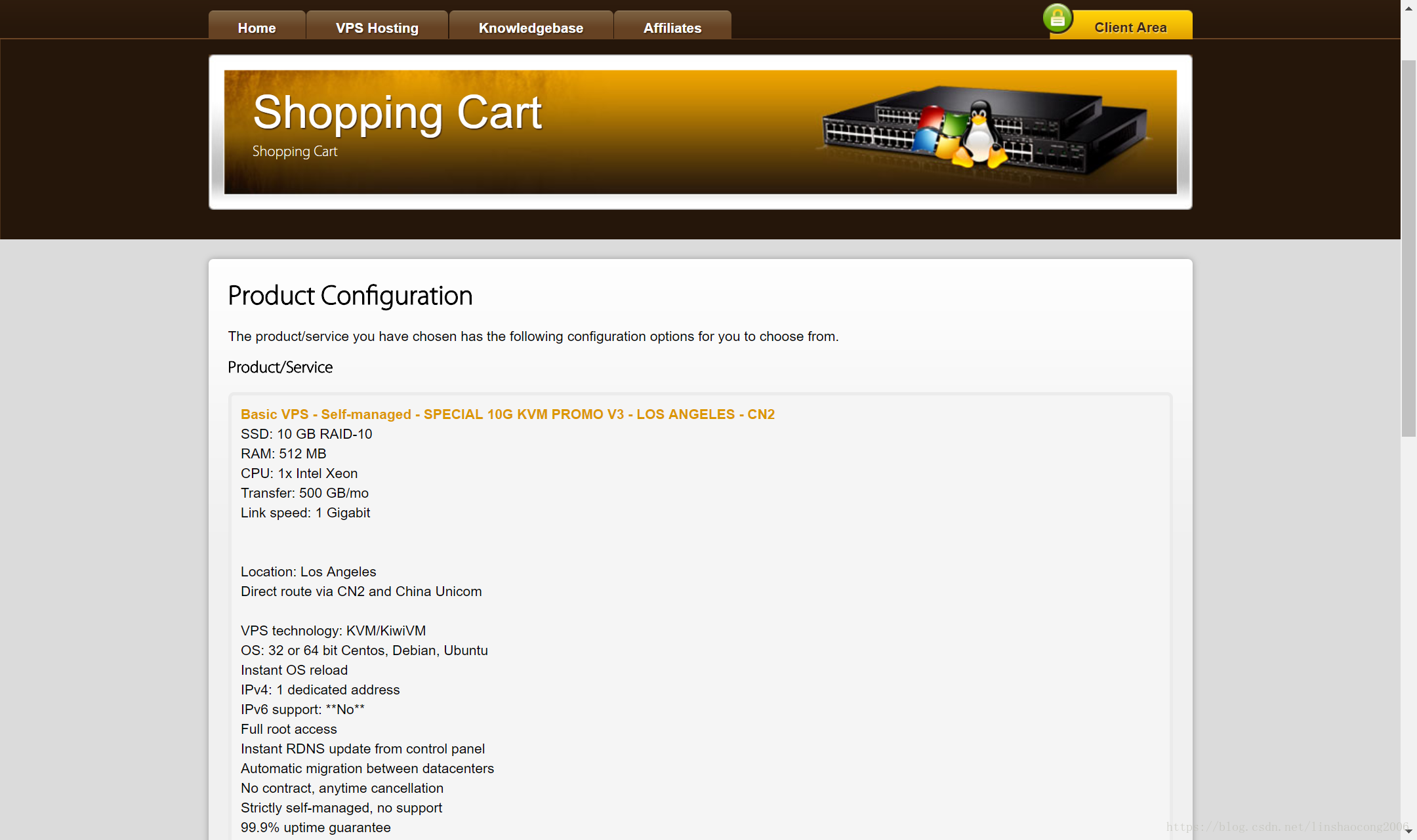Viewport: 1417px width, 840px height.
Task: Click the blog.csdn.net watermark URL
Action: (1286, 827)
